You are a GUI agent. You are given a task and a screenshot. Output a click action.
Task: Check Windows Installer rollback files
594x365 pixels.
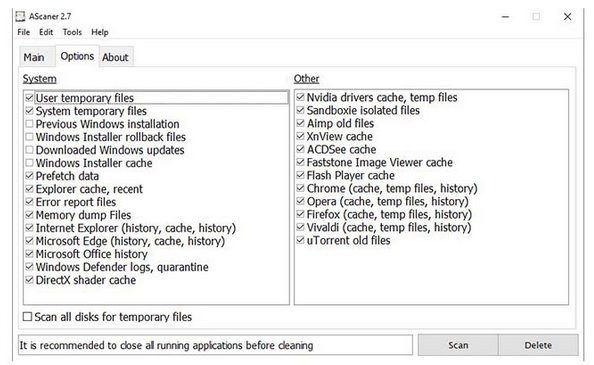29,137
